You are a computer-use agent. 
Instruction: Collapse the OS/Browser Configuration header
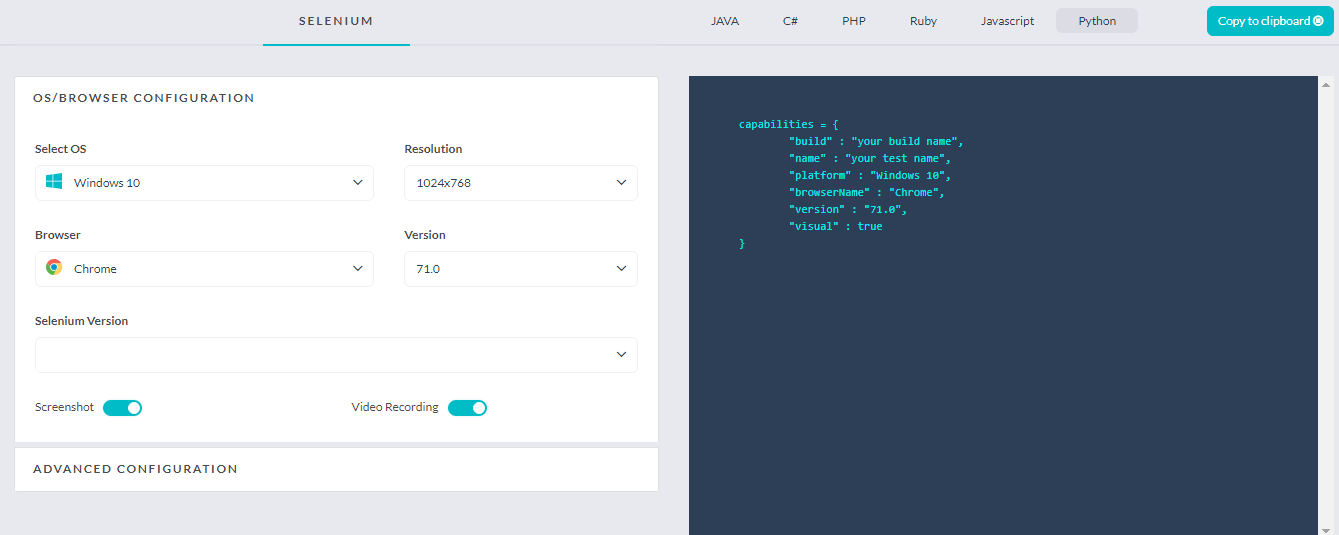click(336, 98)
